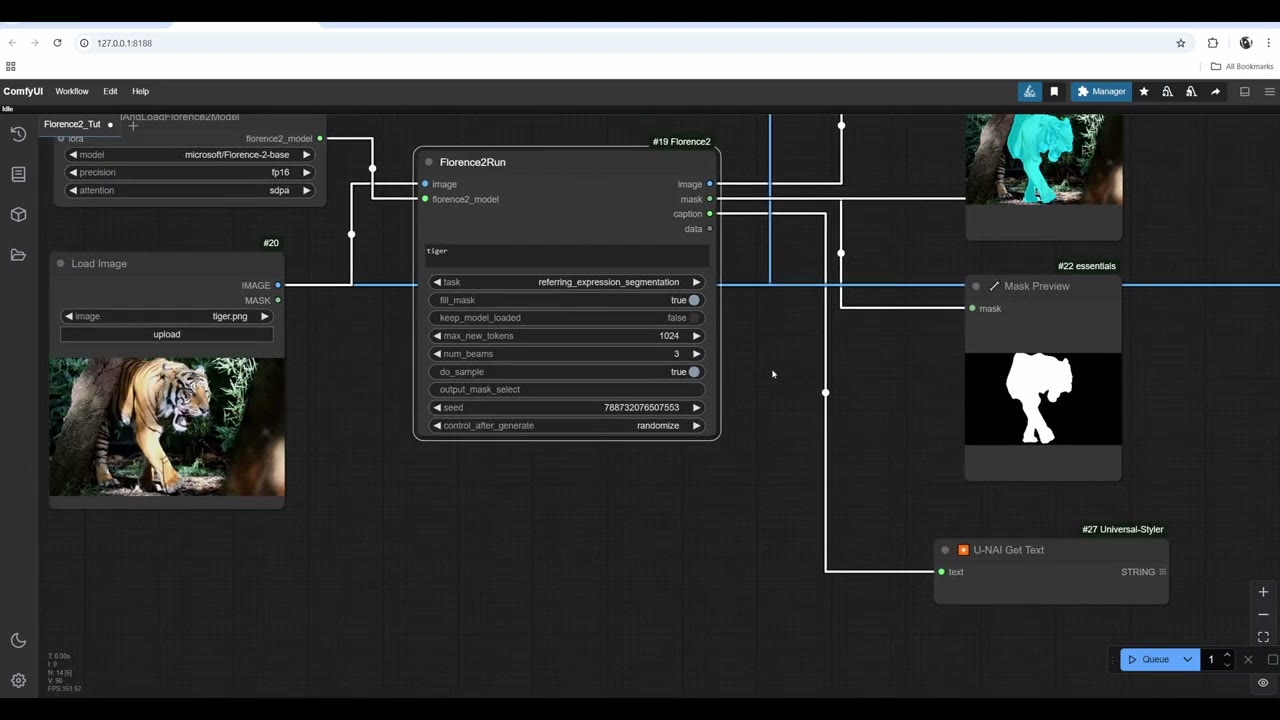
Task: Open the model dropdown microsoft/Florence-2-base
Action: [x=190, y=155]
